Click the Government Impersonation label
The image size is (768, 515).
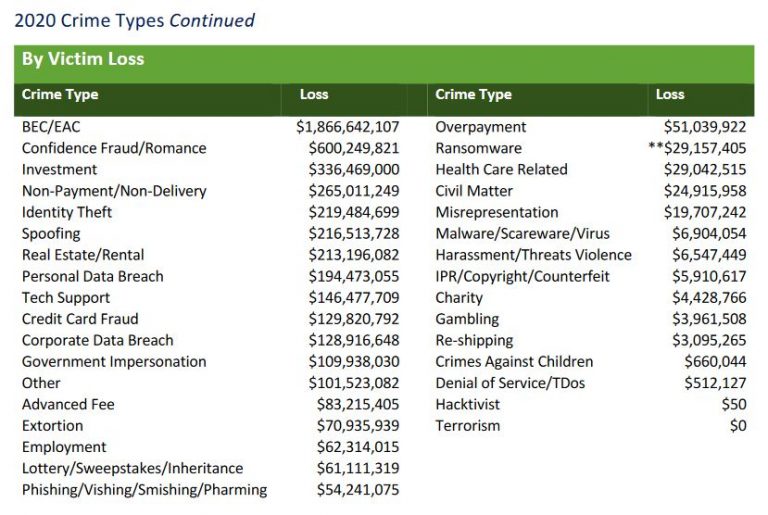coord(114,362)
